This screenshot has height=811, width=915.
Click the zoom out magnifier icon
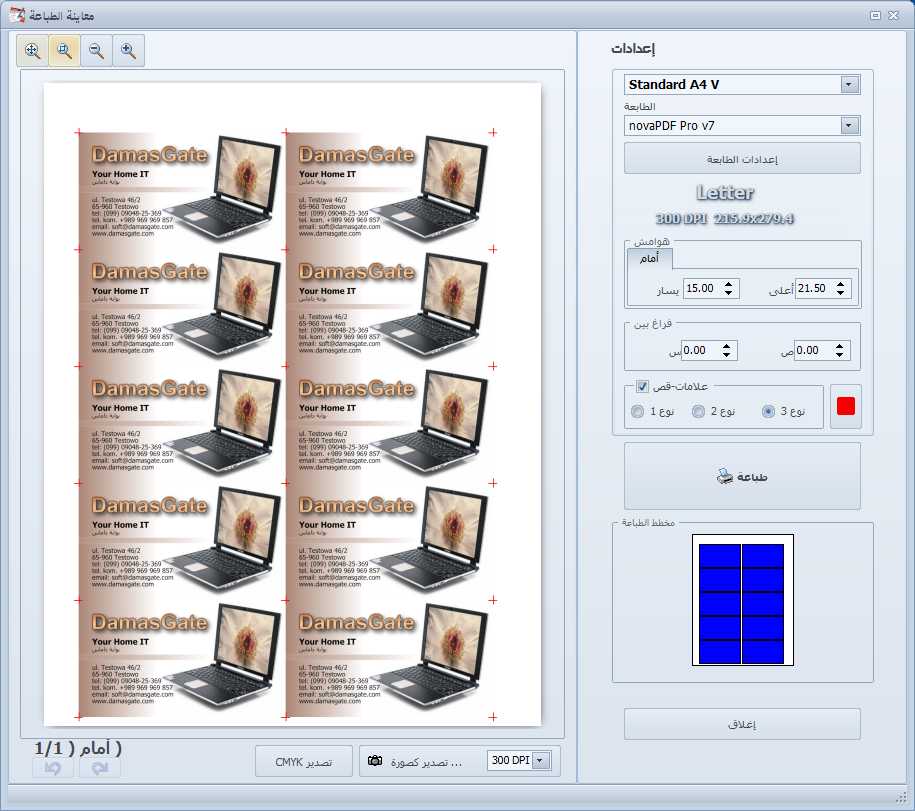pos(96,51)
